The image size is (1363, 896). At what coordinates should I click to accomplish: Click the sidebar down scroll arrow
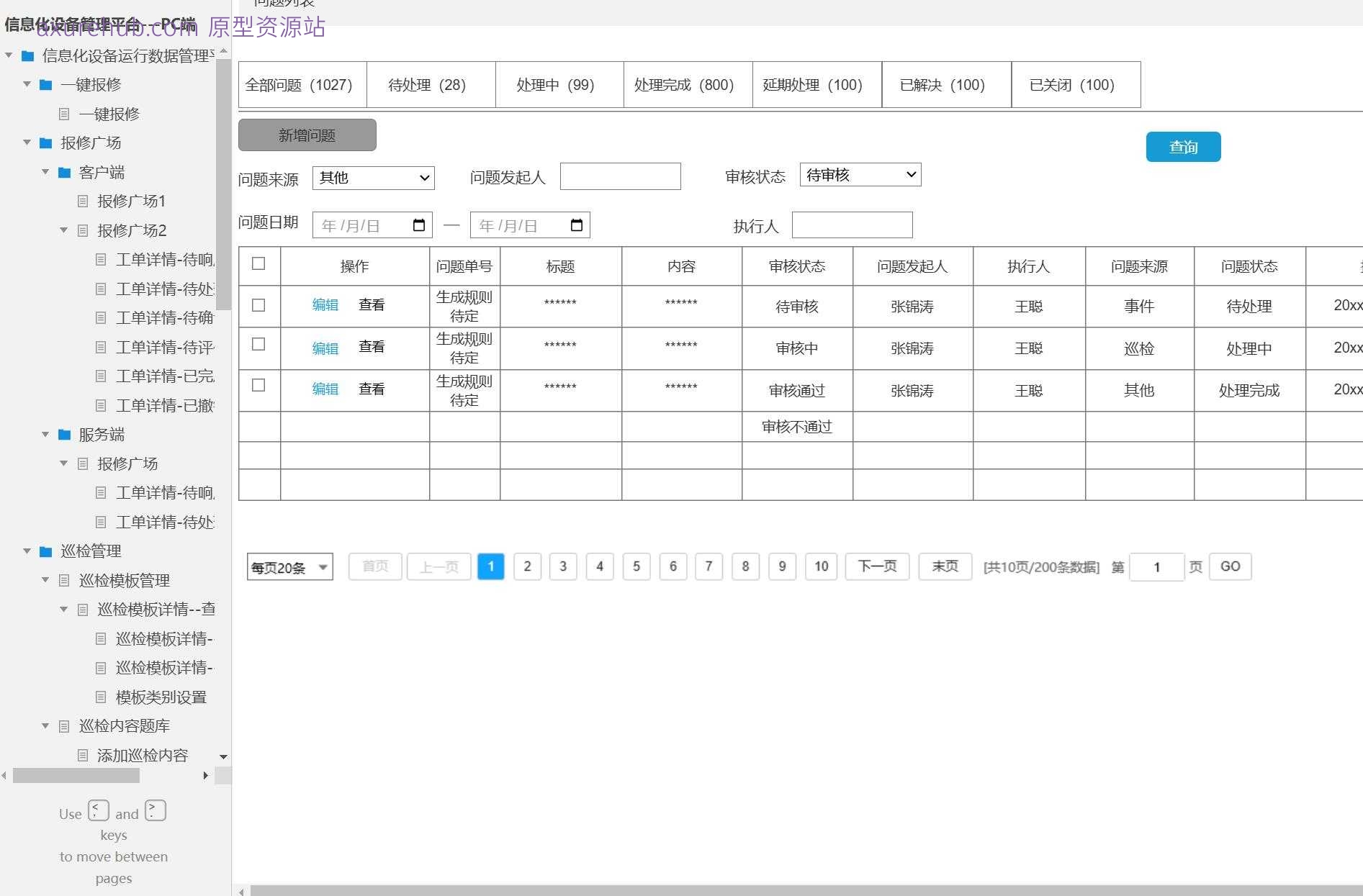coord(223,757)
